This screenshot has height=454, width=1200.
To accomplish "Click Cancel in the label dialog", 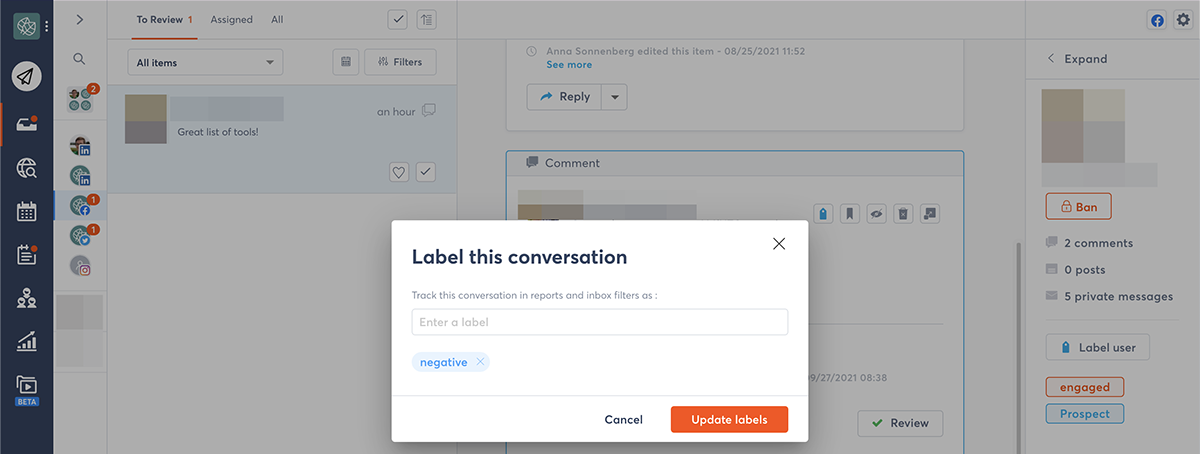I will [x=624, y=420].
